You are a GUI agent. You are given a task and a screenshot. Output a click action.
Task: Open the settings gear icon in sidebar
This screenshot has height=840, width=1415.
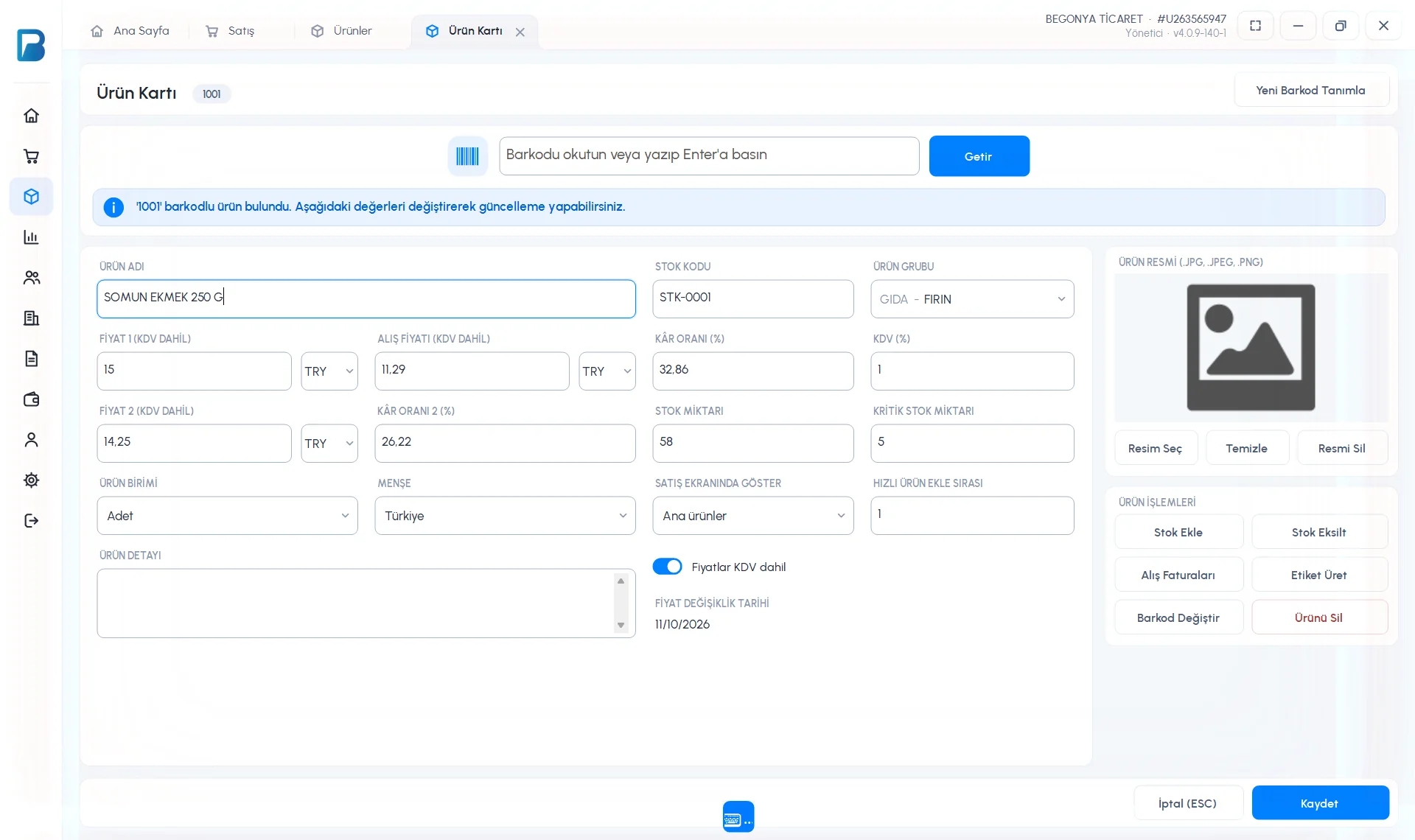coord(31,480)
